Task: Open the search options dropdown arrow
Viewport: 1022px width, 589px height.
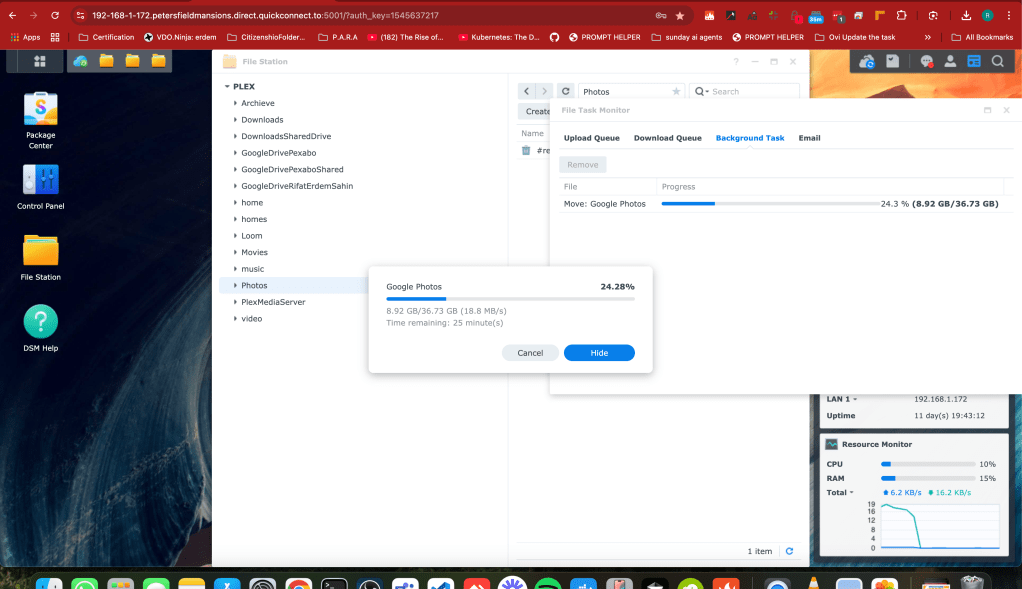Action: pos(707,92)
